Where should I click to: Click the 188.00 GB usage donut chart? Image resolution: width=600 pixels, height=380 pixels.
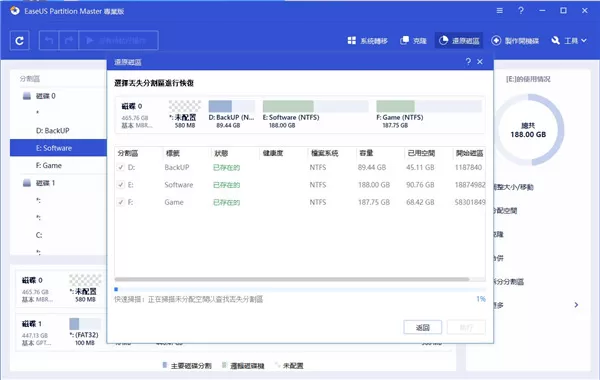(528, 130)
